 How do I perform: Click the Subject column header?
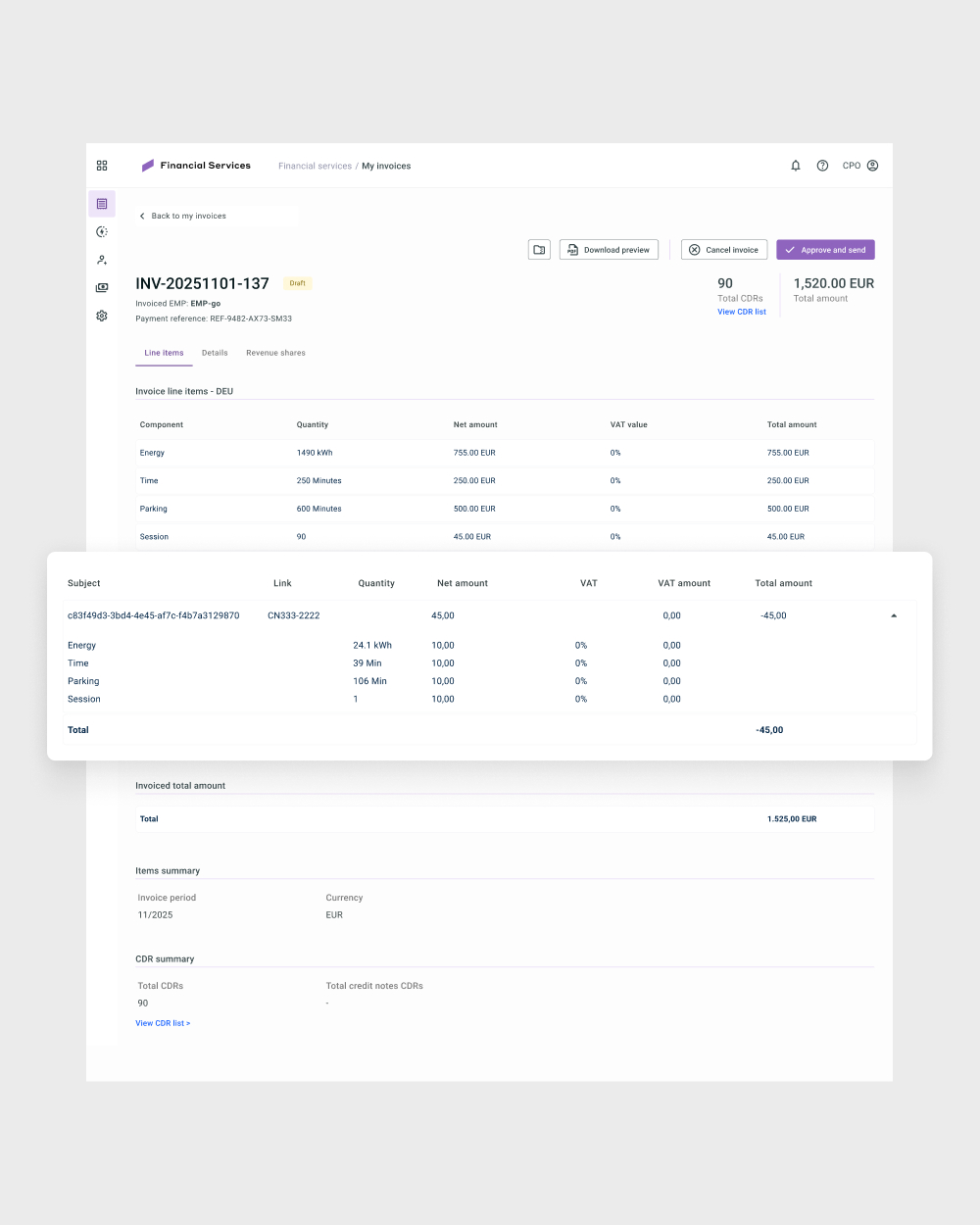click(84, 583)
